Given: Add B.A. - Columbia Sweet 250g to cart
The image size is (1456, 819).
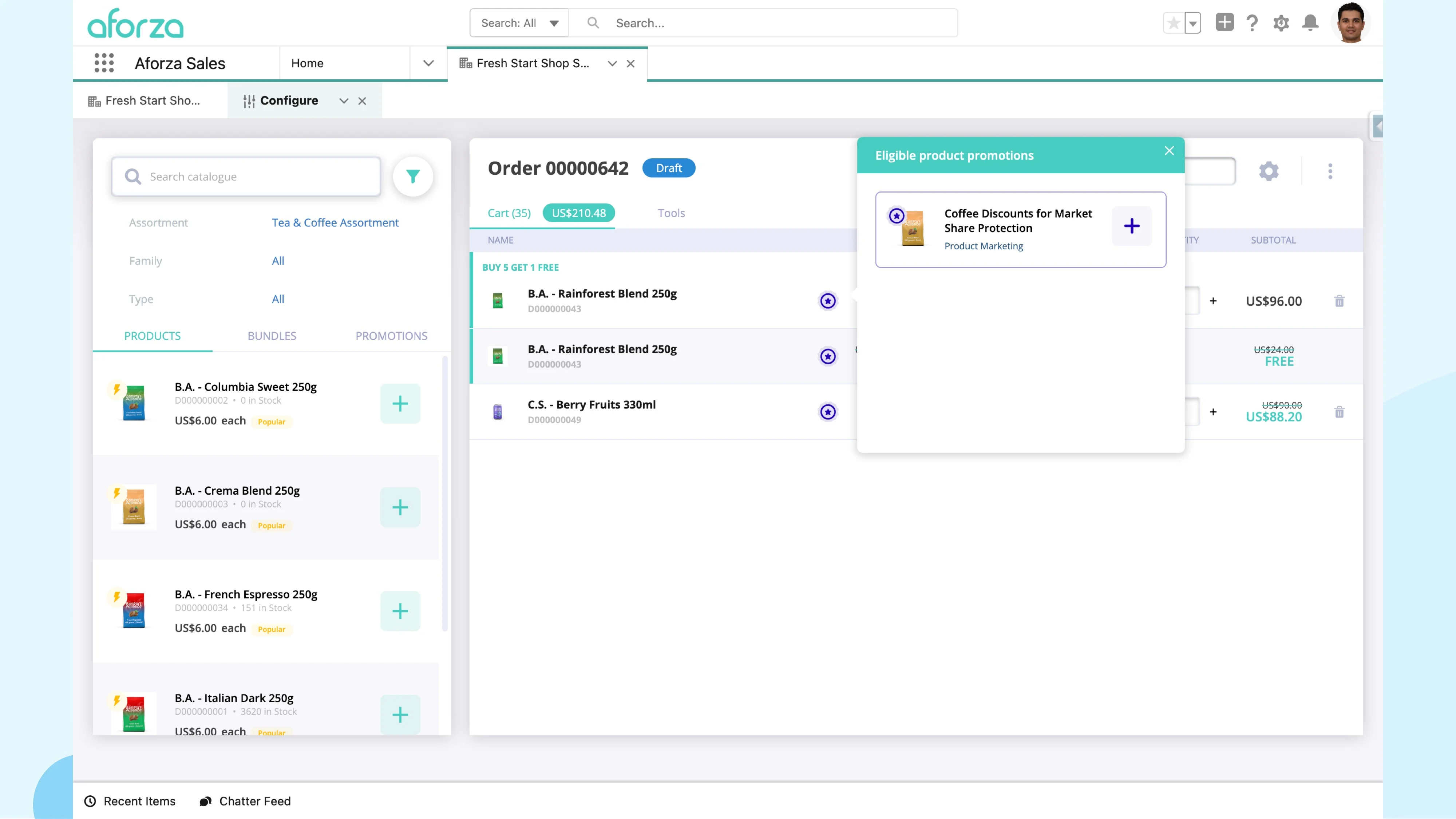Looking at the screenshot, I should tap(400, 404).
